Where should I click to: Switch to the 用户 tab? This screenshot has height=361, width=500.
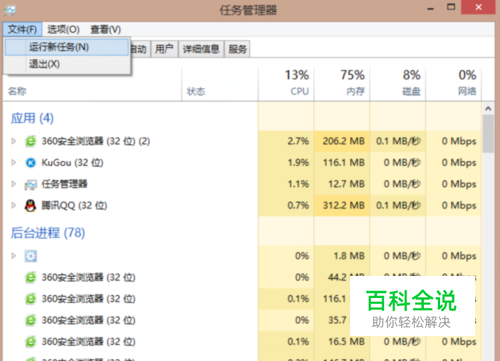[164, 49]
